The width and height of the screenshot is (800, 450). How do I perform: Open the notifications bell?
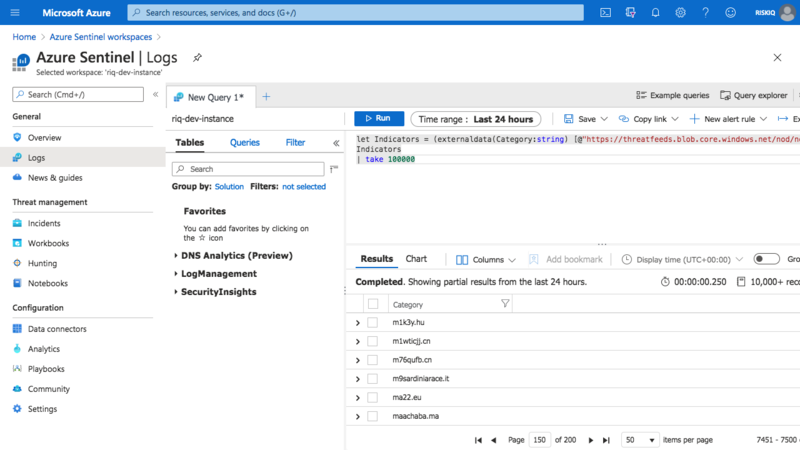pos(656,12)
